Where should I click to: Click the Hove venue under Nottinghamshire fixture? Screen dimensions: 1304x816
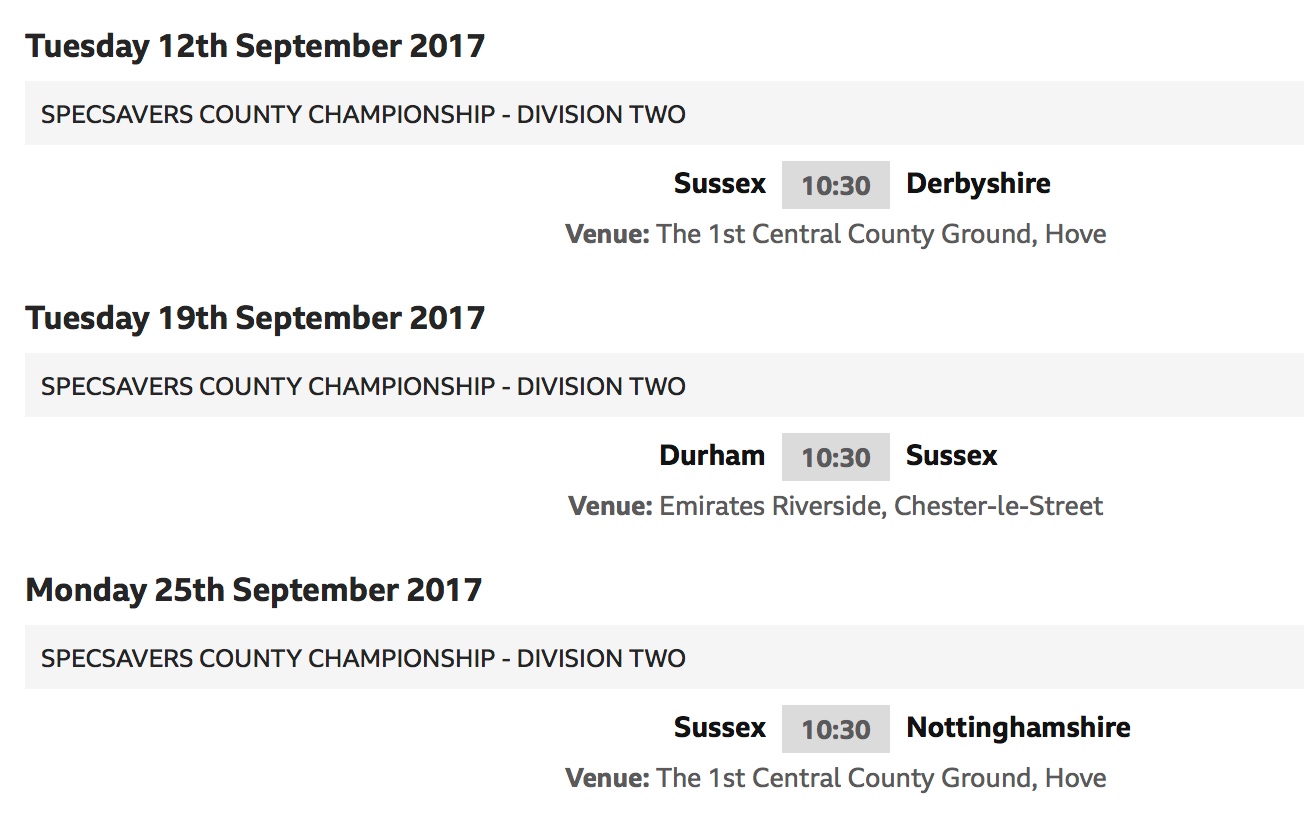pos(836,778)
